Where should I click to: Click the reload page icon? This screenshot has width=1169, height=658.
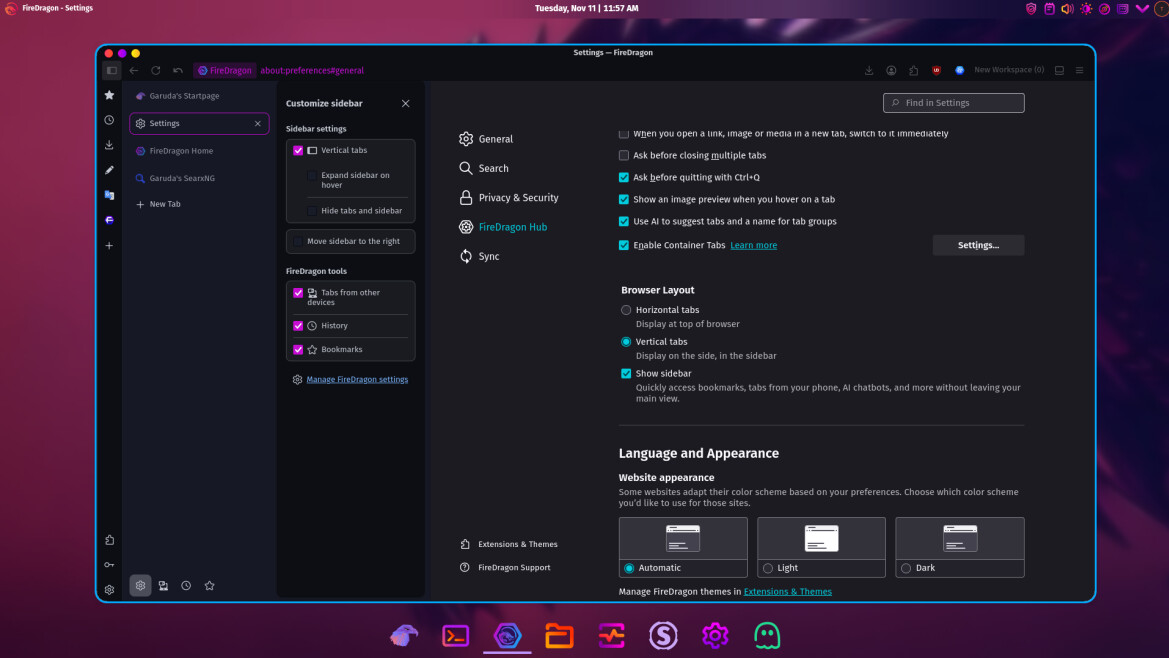click(x=156, y=71)
